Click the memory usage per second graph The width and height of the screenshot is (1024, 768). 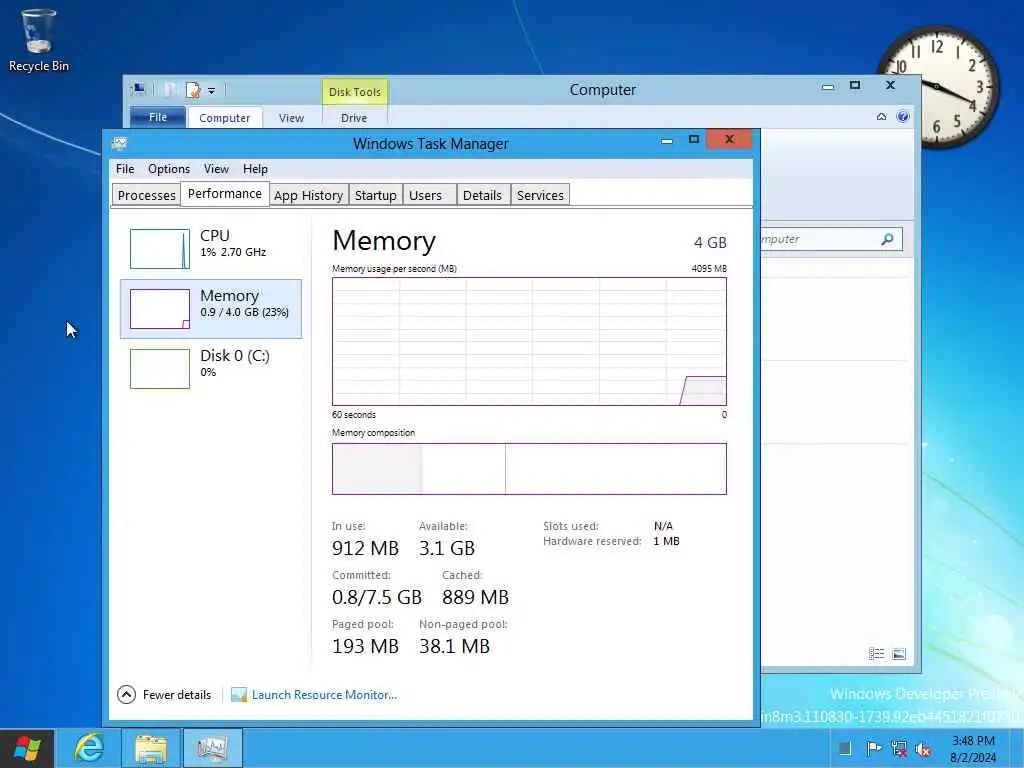point(529,342)
